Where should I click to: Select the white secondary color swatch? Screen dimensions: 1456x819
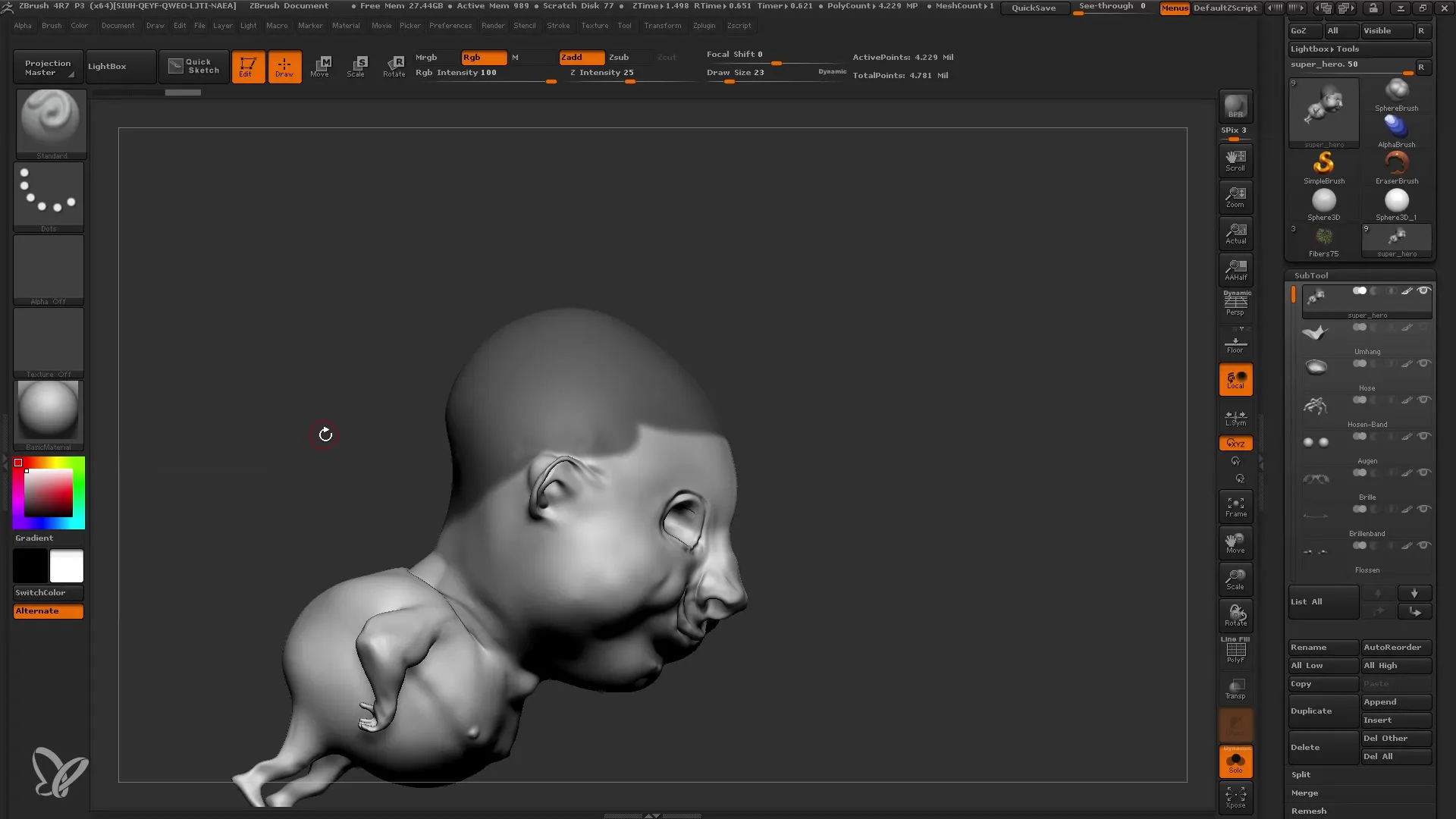(67, 566)
